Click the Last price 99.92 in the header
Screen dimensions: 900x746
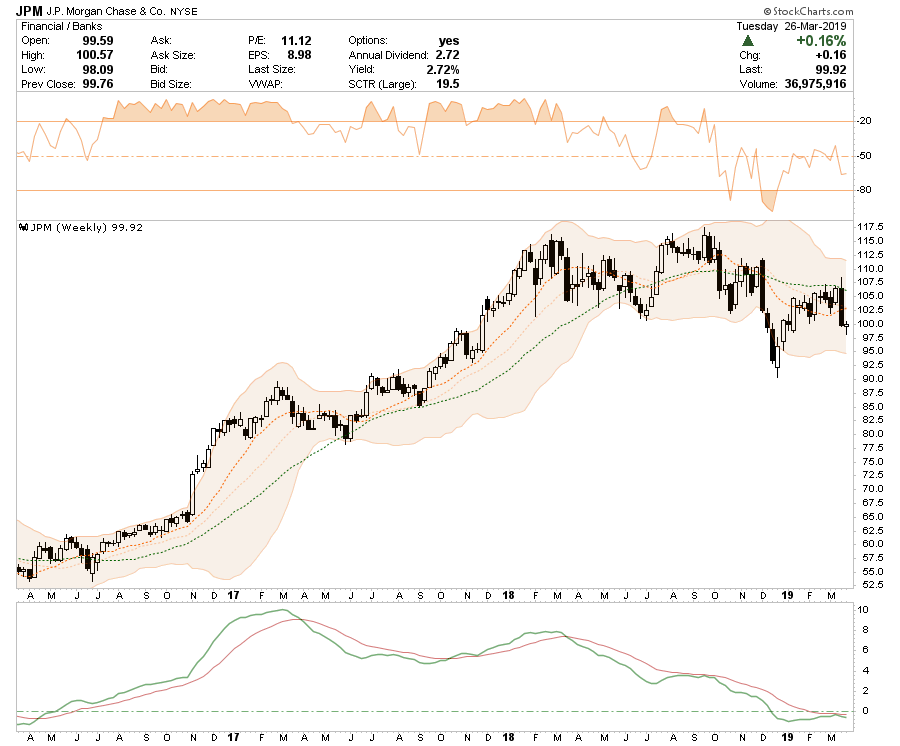831,69
